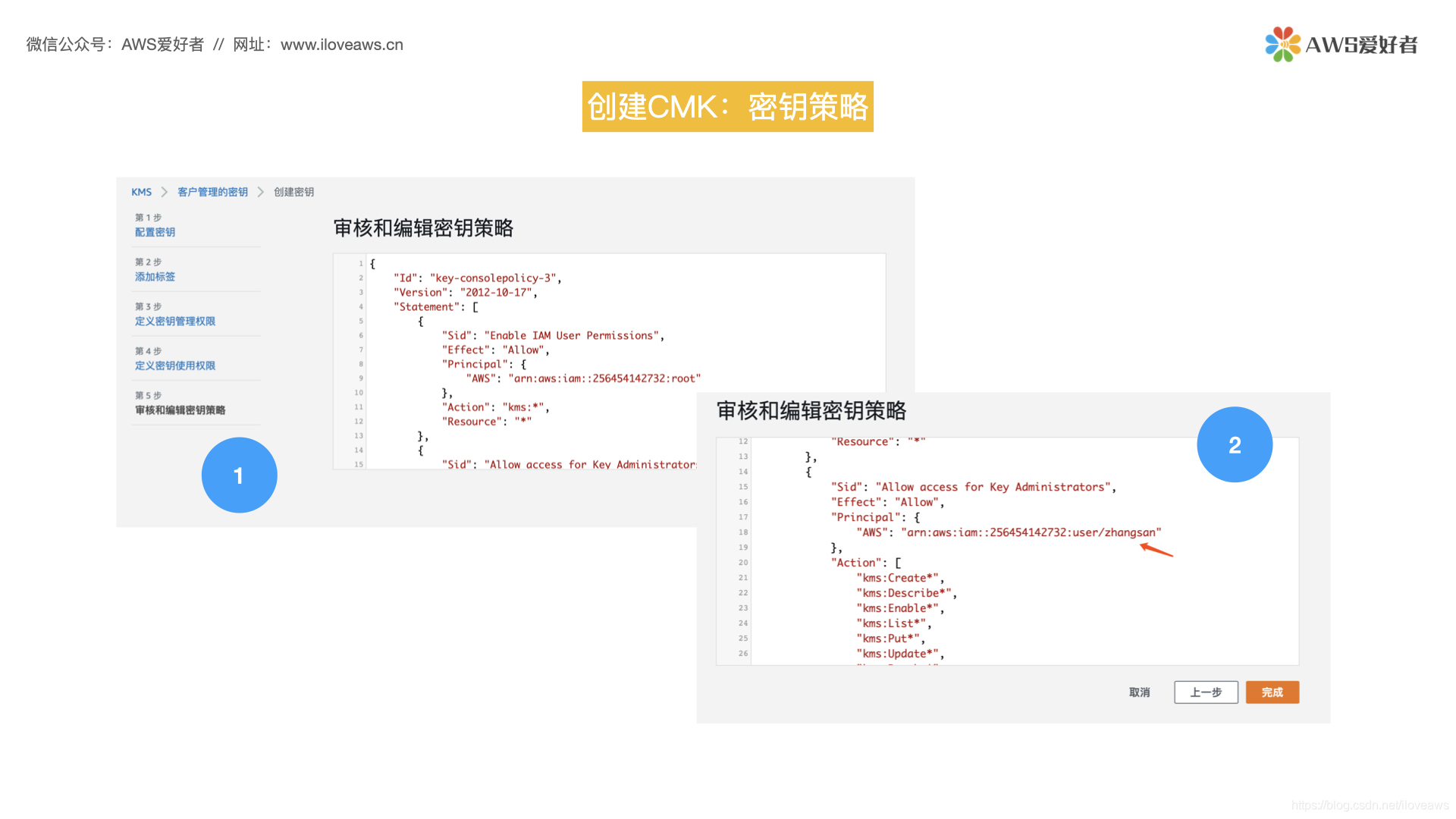Go to step 3 定义密钥管理权限
The width and height of the screenshot is (1456, 819).
(174, 322)
